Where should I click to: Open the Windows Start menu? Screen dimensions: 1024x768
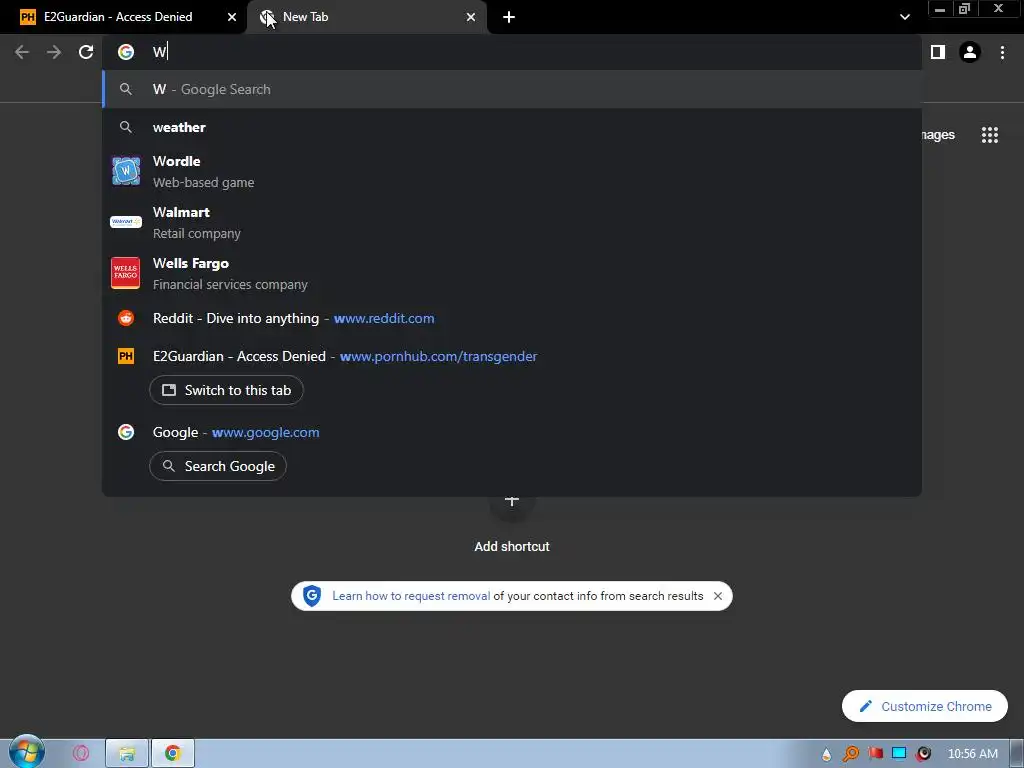(27, 753)
